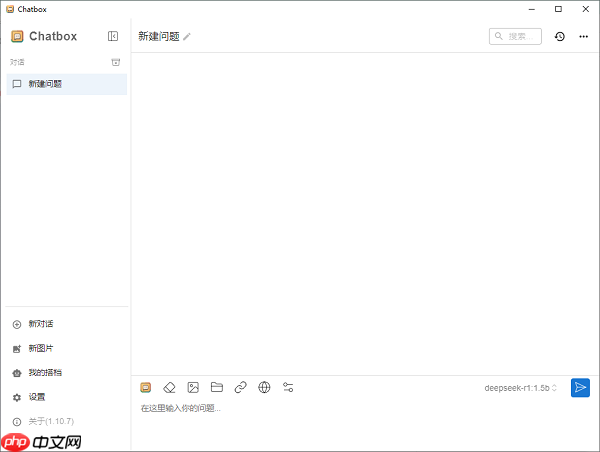This screenshot has height=452, width=600.
Task: Open 我的搭档 partners page
Action: (x=45, y=372)
